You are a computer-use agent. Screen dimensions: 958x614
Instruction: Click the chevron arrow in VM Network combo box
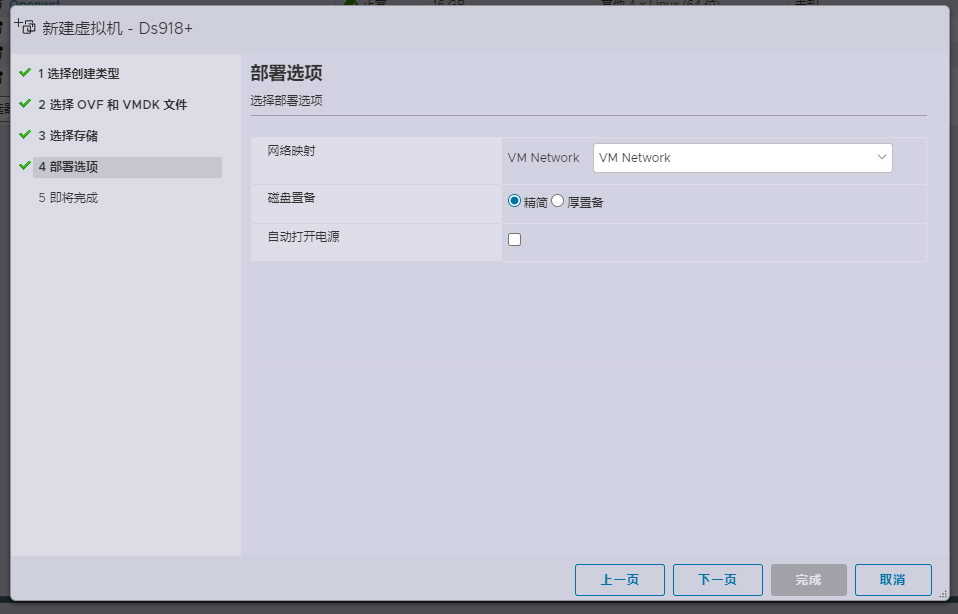tap(882, 158)
